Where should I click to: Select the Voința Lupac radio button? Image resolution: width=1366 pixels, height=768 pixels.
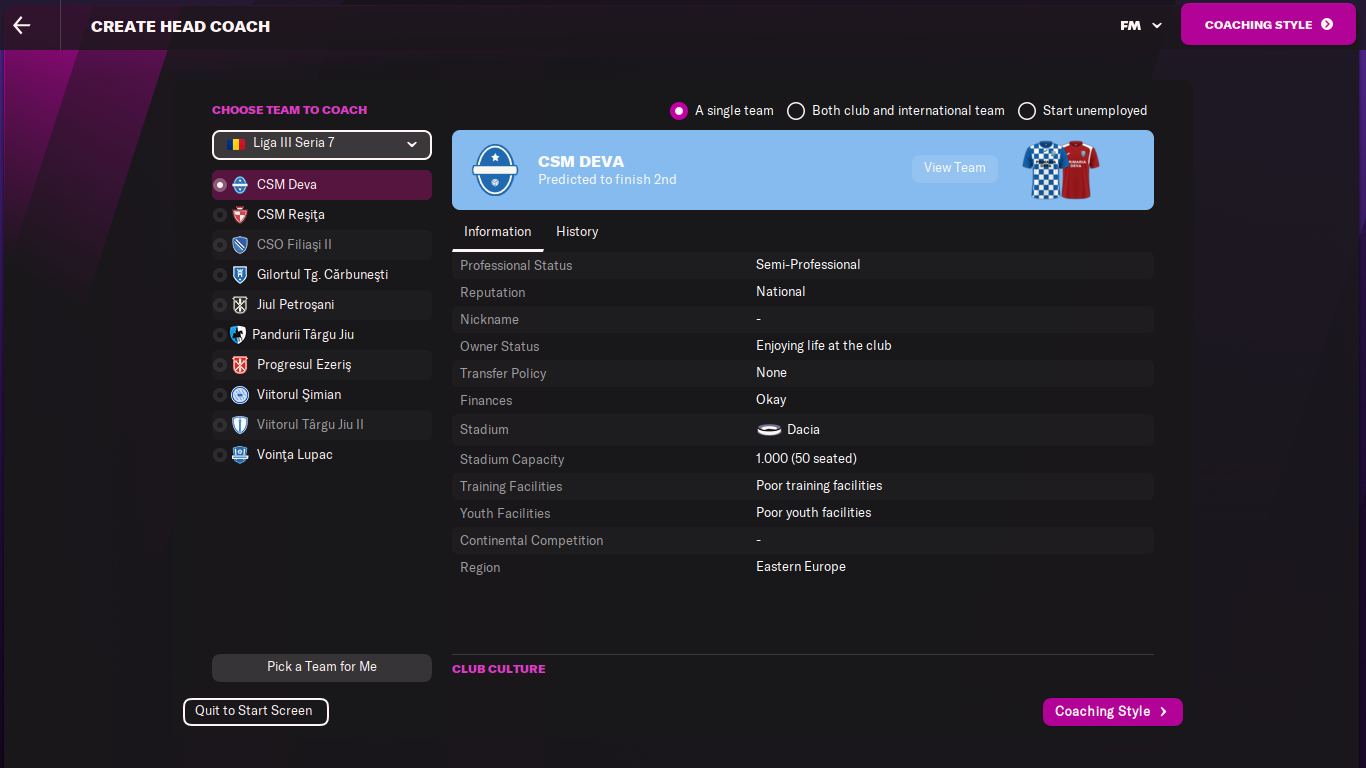[x=220, y=455]
